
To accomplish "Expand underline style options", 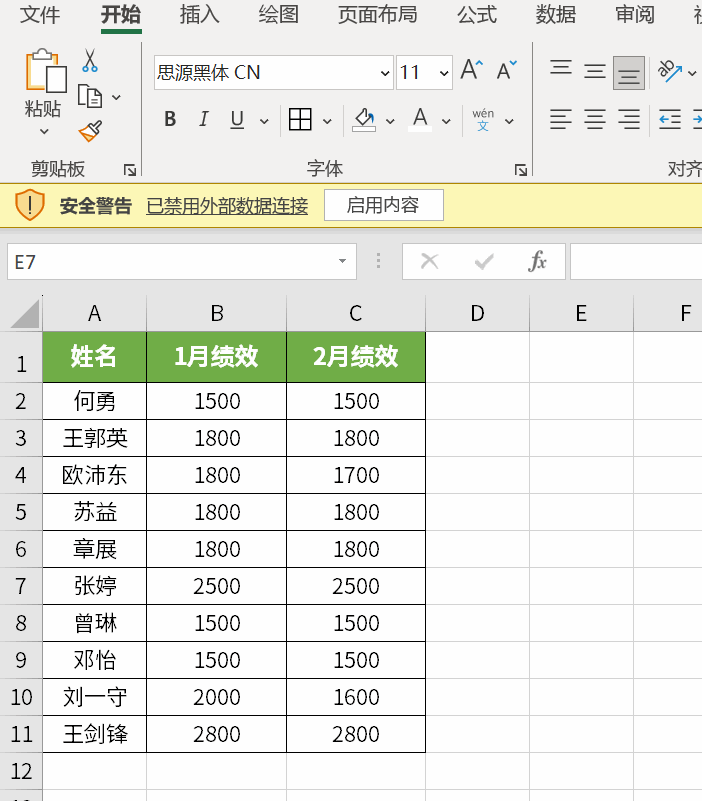I will [264, 121].
